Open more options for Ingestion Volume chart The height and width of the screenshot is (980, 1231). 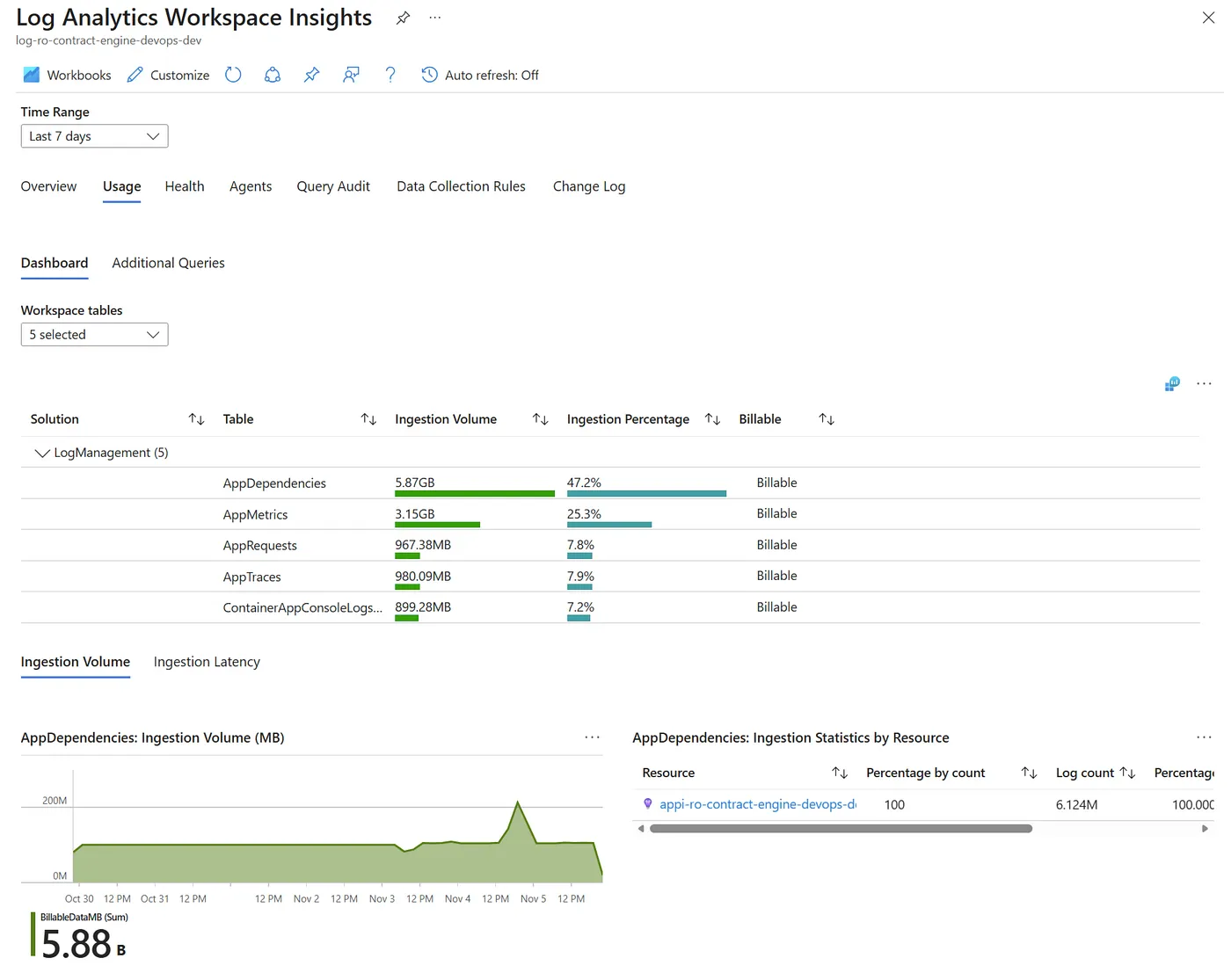coord(592,737)
